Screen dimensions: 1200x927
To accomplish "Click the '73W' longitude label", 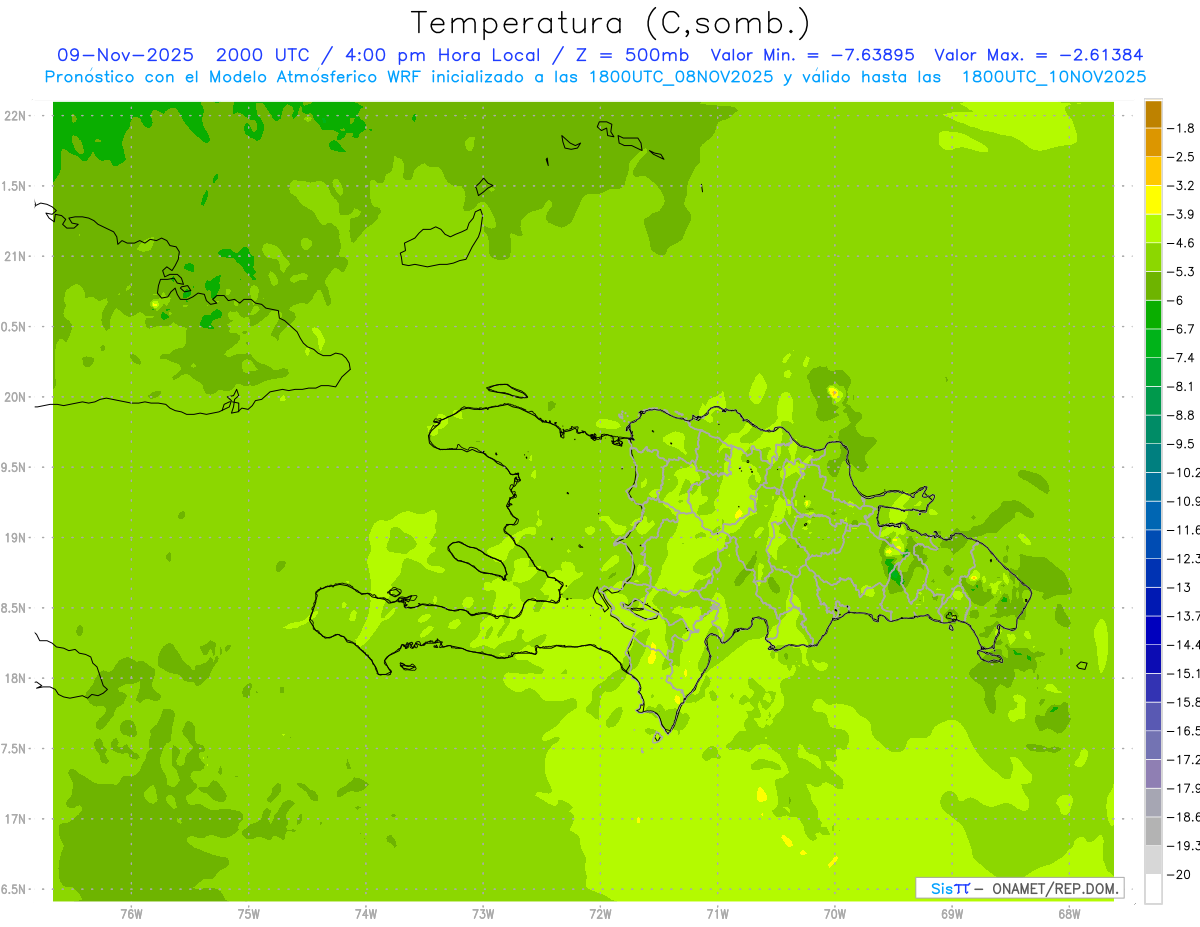I will pos(483,914).
